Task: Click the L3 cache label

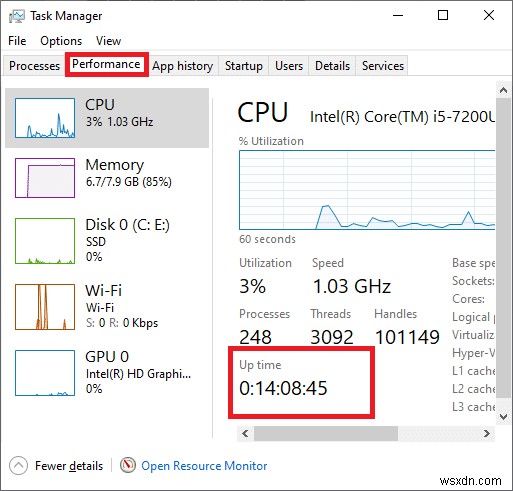Action: 474,407
